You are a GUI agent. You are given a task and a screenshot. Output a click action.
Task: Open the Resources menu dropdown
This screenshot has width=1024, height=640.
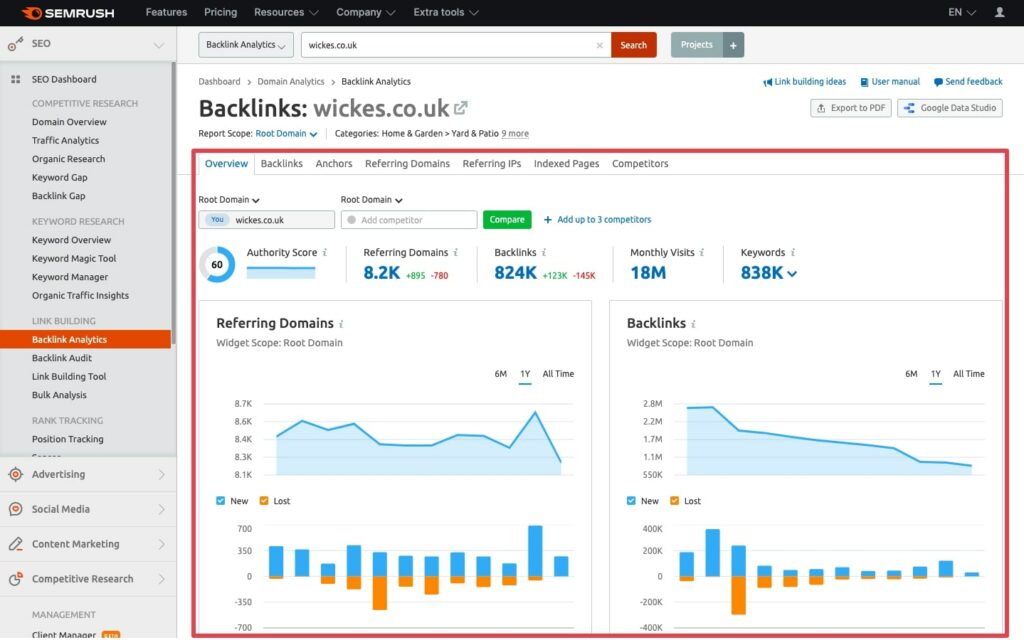(x=286, y=12)
